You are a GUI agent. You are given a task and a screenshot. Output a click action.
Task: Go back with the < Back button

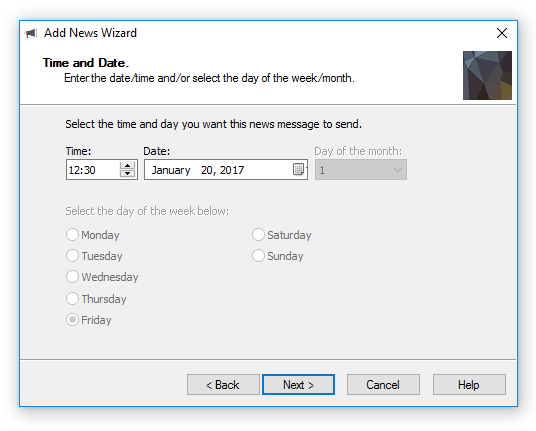coord(223,385)
